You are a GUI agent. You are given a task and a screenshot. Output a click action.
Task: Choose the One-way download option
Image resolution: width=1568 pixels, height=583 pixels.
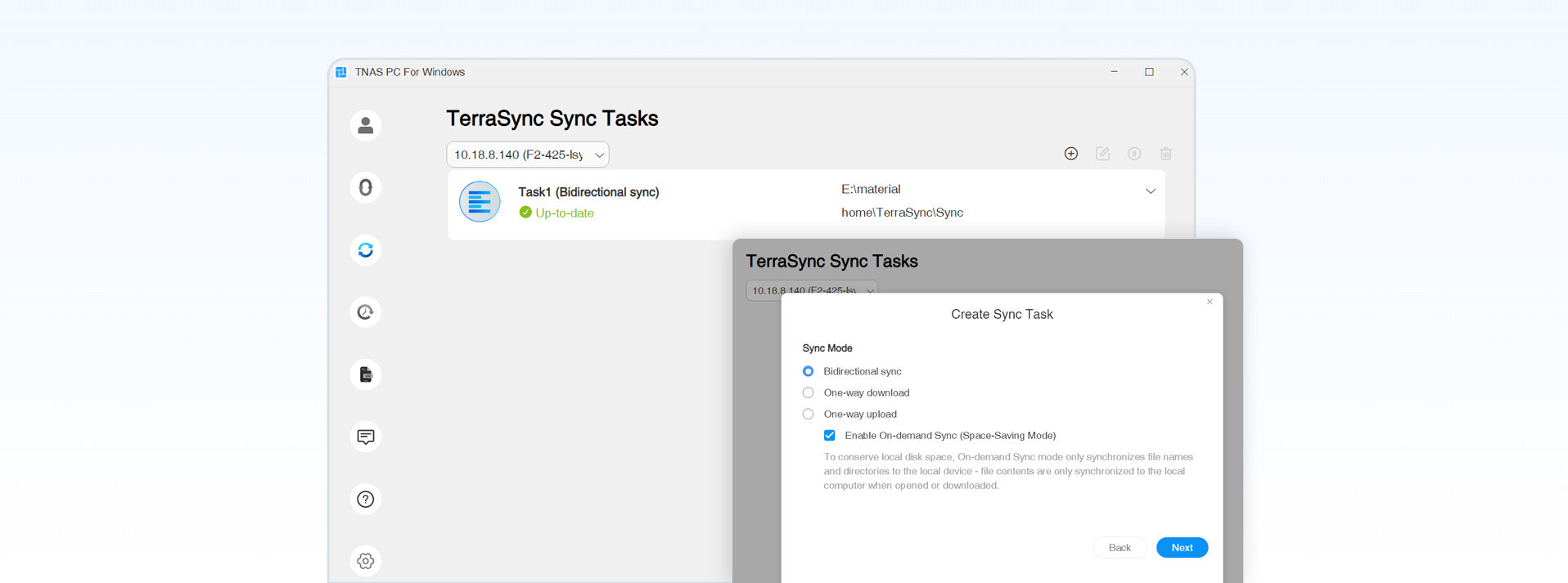click(x=808, y=392)
